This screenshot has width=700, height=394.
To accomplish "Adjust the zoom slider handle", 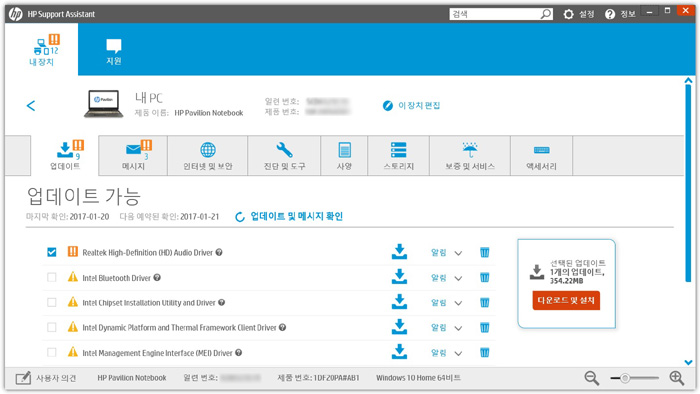I will point(625,378).
